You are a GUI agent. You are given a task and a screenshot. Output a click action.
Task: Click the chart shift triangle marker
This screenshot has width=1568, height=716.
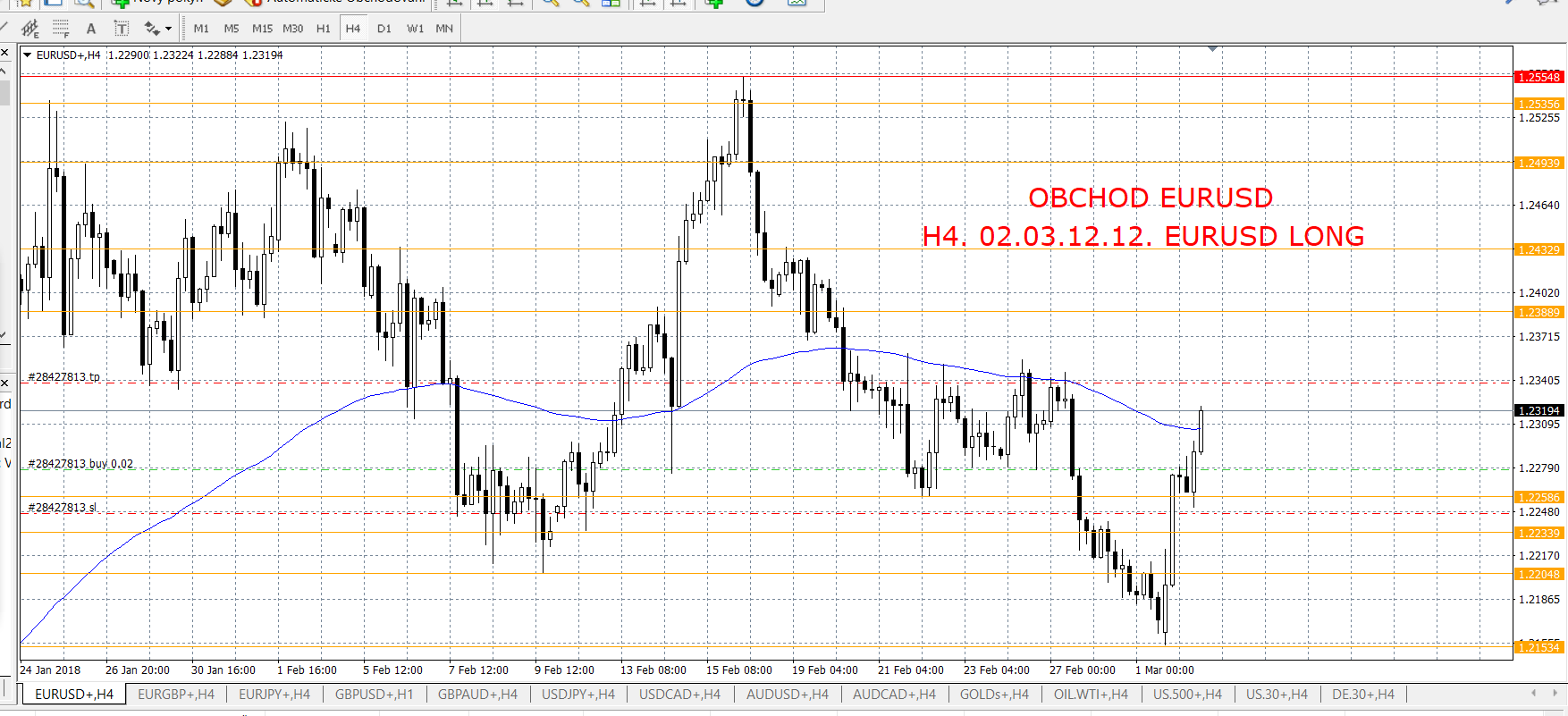click(x=1212, y=49)
